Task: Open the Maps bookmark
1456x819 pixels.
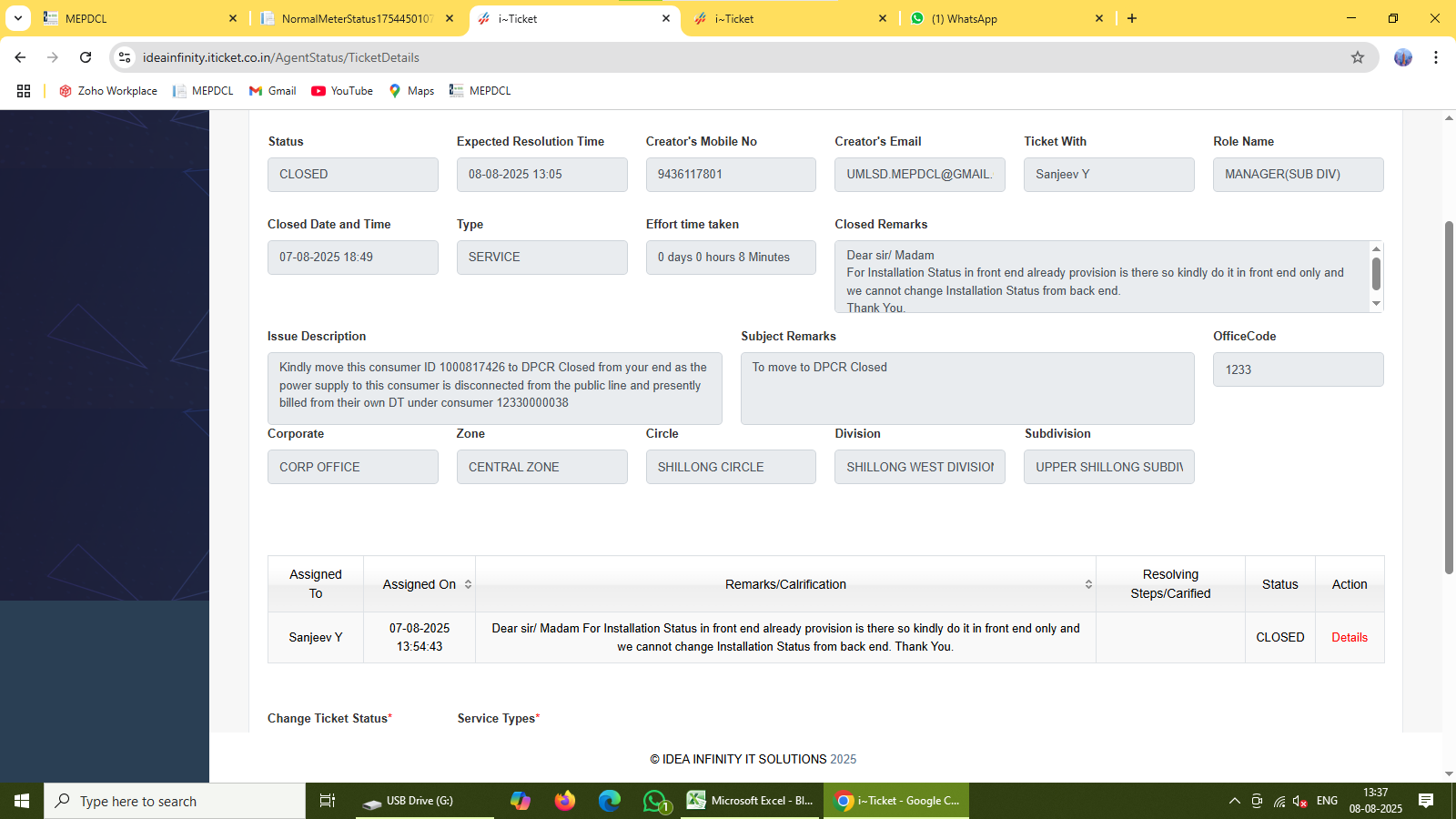Action: click(411, 91)
